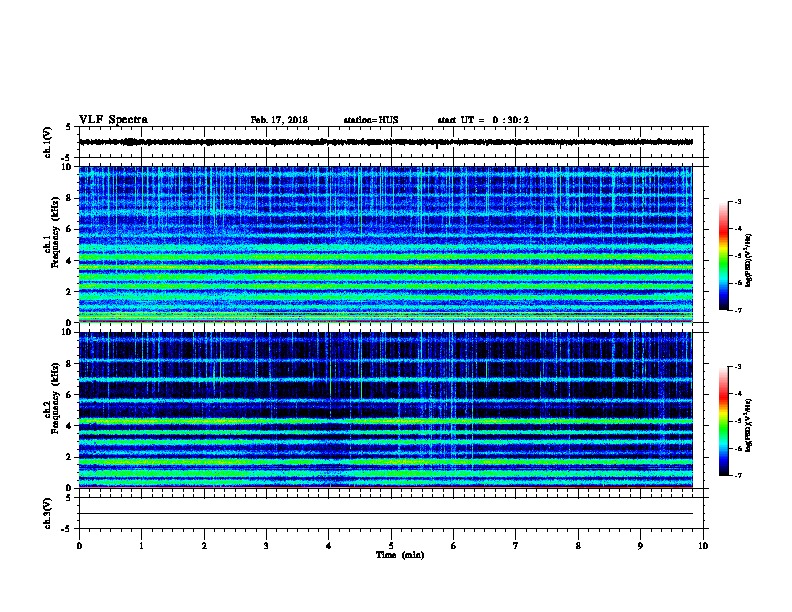Click the '-7' label on ch.2 colorbar
Image resolution: width=792 pixels, height=612 pixels.
(x=737, y=476)
